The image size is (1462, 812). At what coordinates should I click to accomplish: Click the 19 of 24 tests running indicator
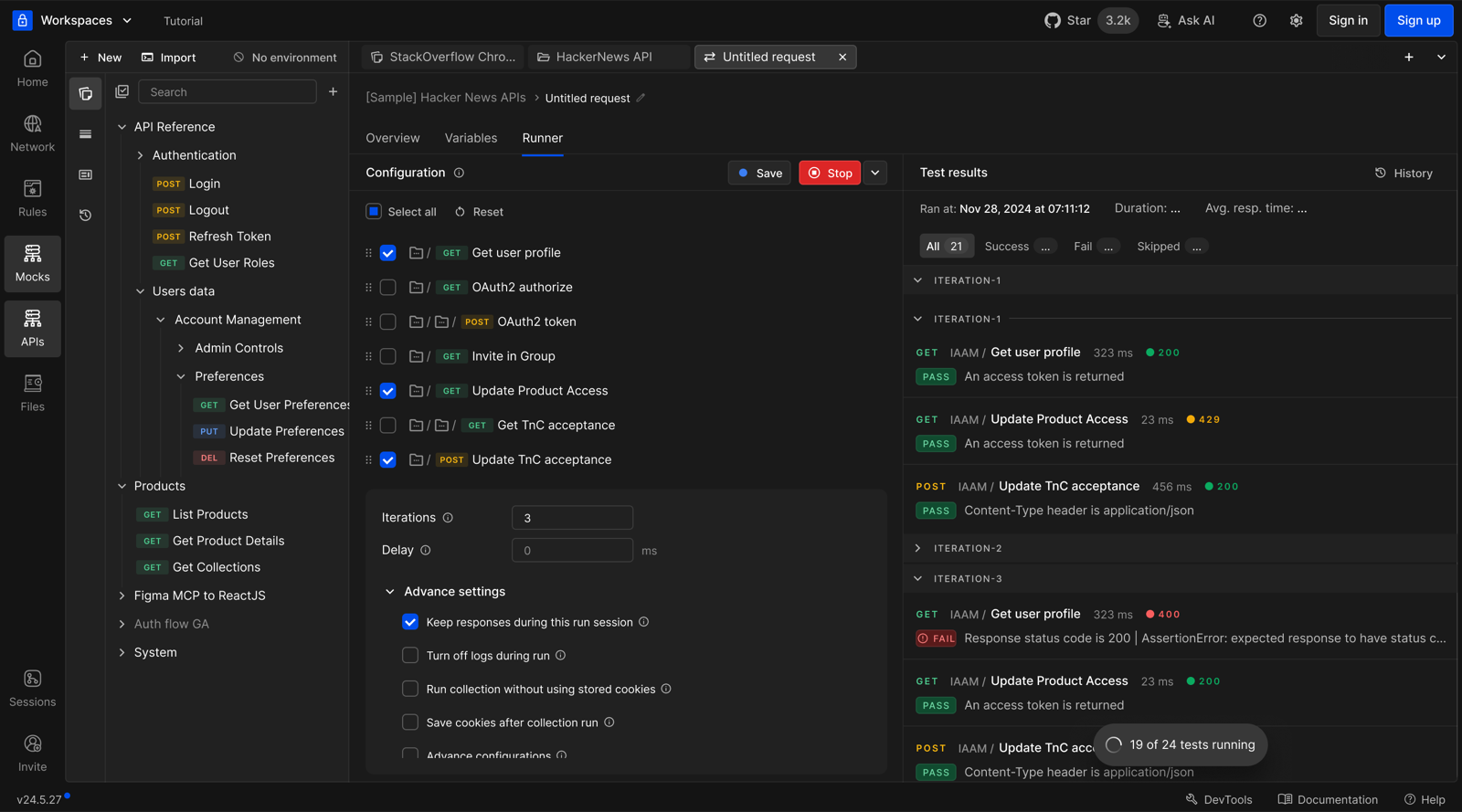(1181, 744)
